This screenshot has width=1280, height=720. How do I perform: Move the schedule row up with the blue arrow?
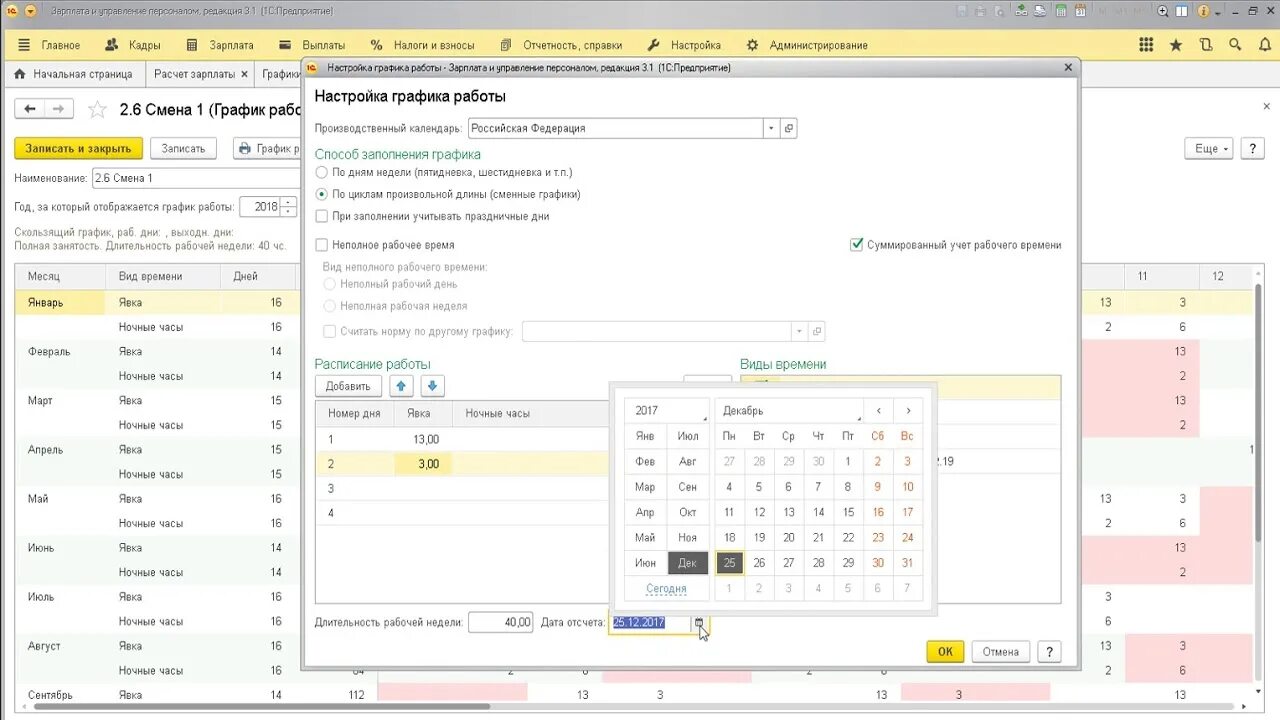(x=402, y=386)
